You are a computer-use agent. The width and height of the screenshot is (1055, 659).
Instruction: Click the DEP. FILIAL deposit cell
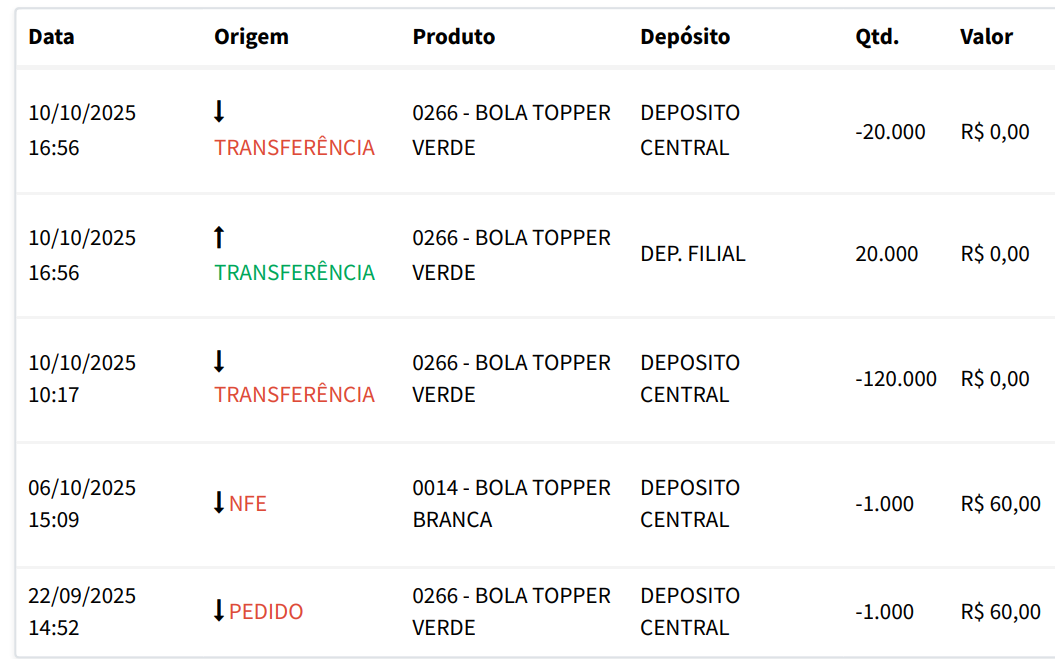pyautogui.click(x=693, y=254)
